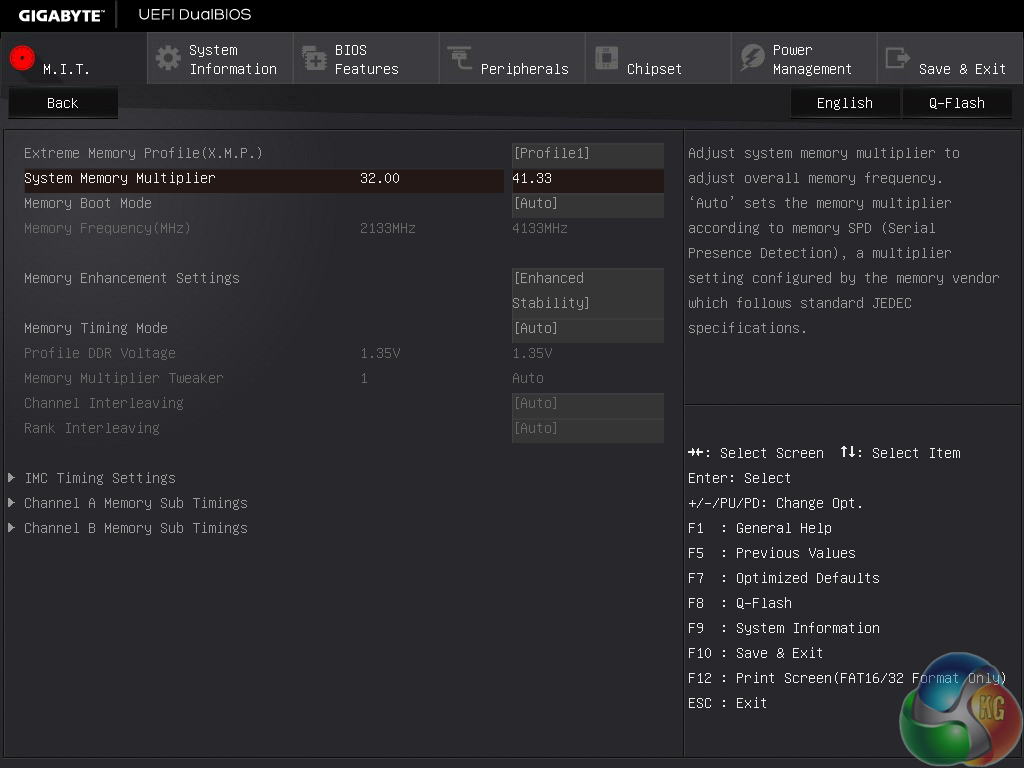Click the red M.I.T. icon
This screenshot has height=768, width=1024.
tap(22, 58)
